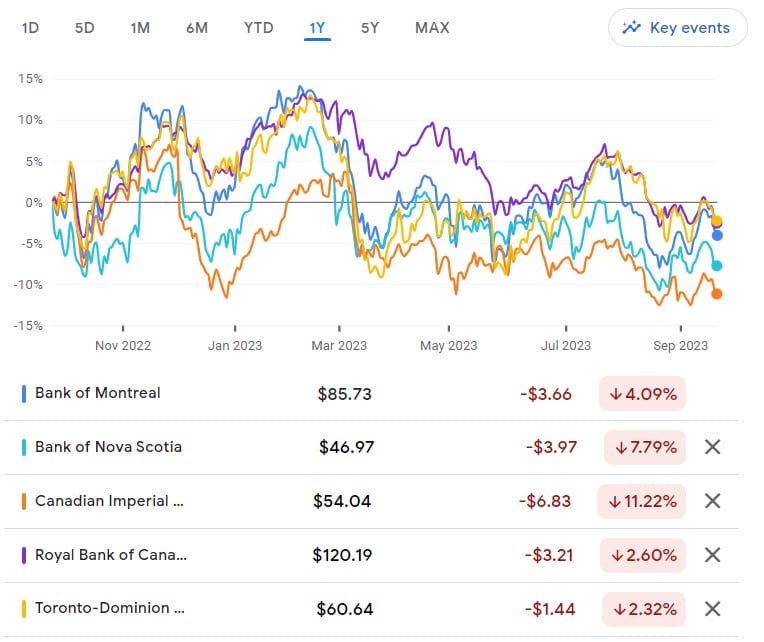This screenshot has width=764, height=642.
Task: Click the -$3.97 change amount
Action: [552, 447]
